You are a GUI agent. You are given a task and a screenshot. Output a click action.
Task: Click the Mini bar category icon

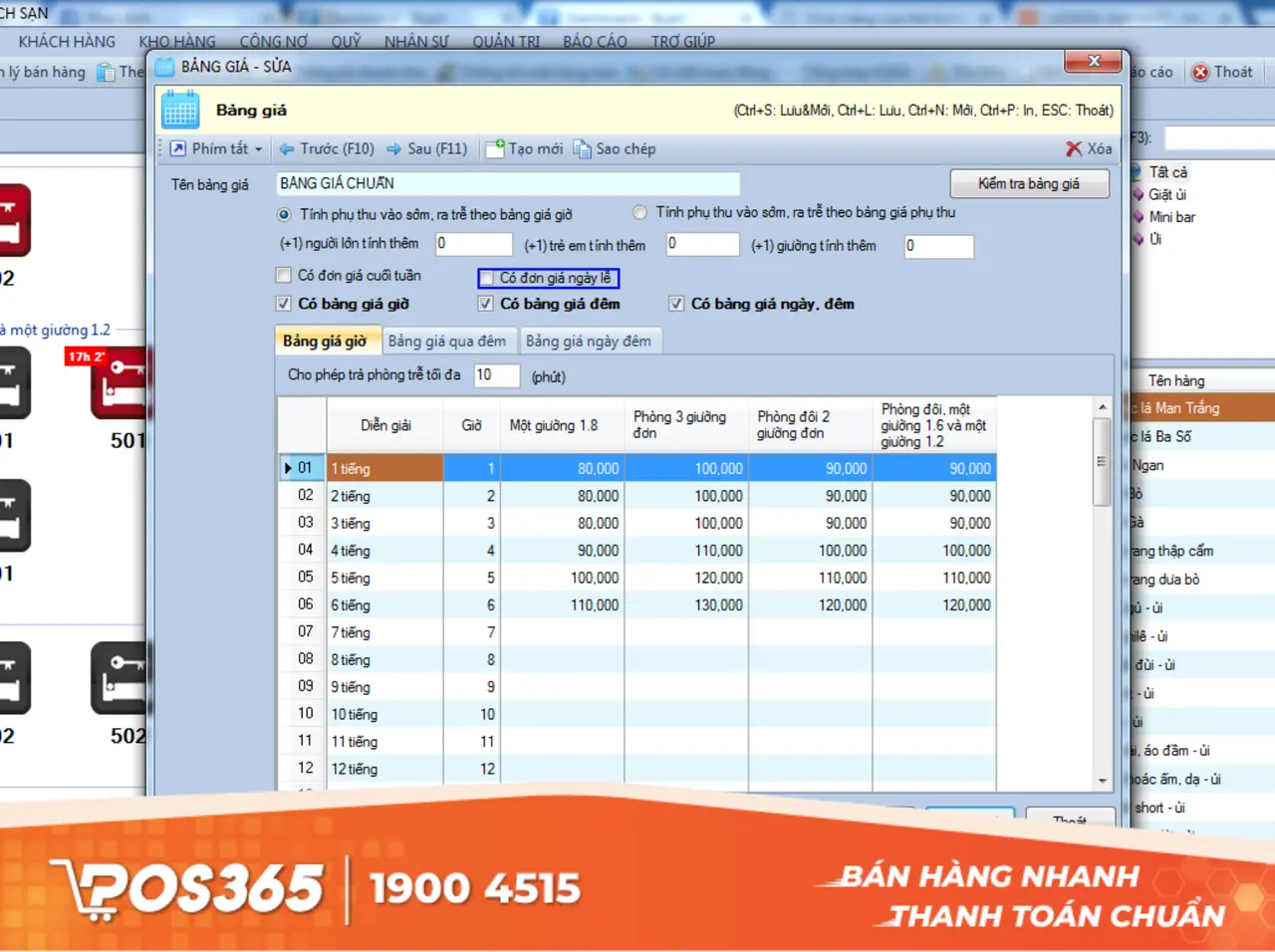click(1139, 216)
